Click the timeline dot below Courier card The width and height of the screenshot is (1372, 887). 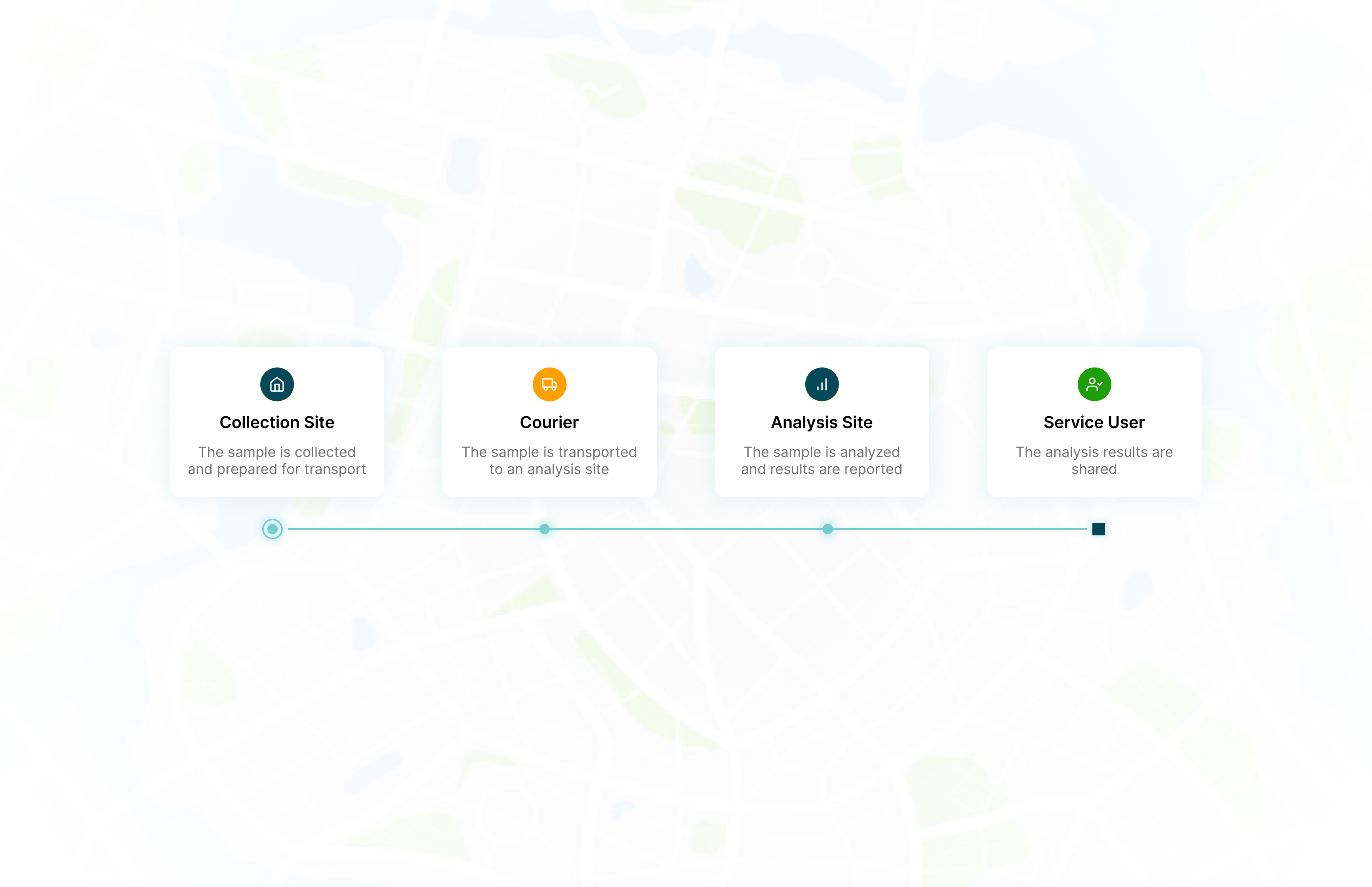[x=544, y=529]
